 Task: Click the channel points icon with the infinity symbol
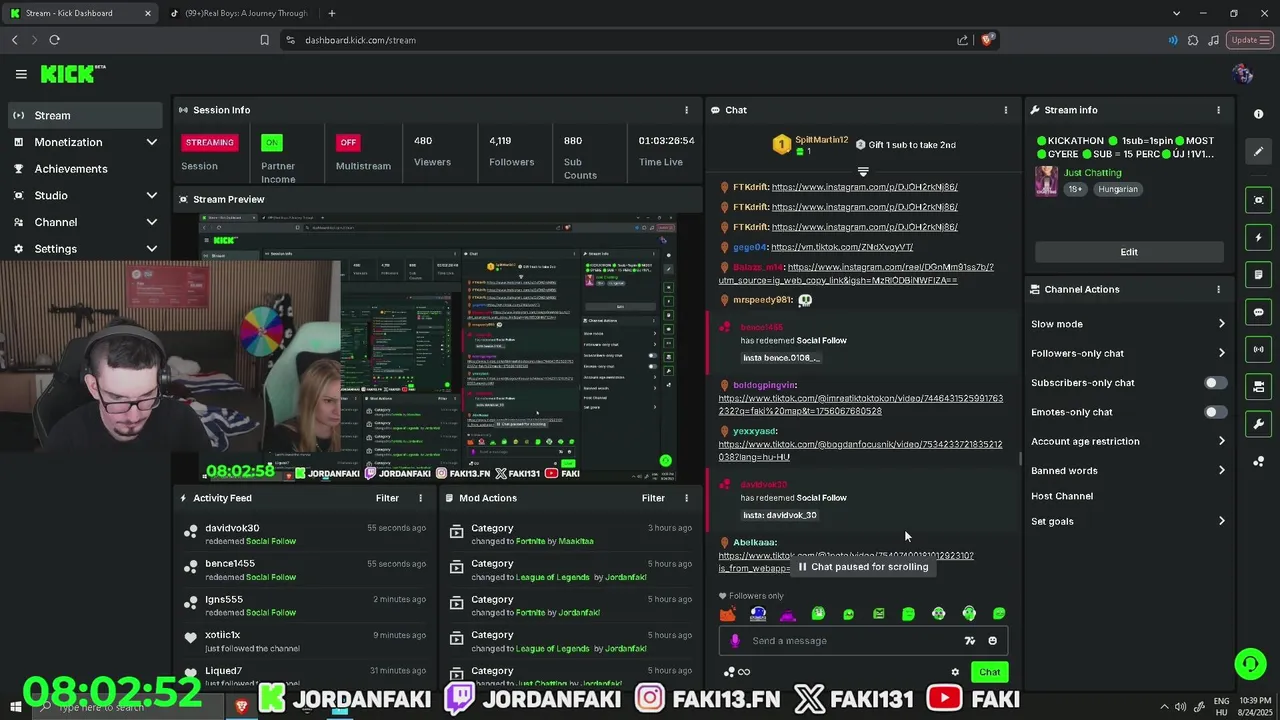[x=737, y=672]
